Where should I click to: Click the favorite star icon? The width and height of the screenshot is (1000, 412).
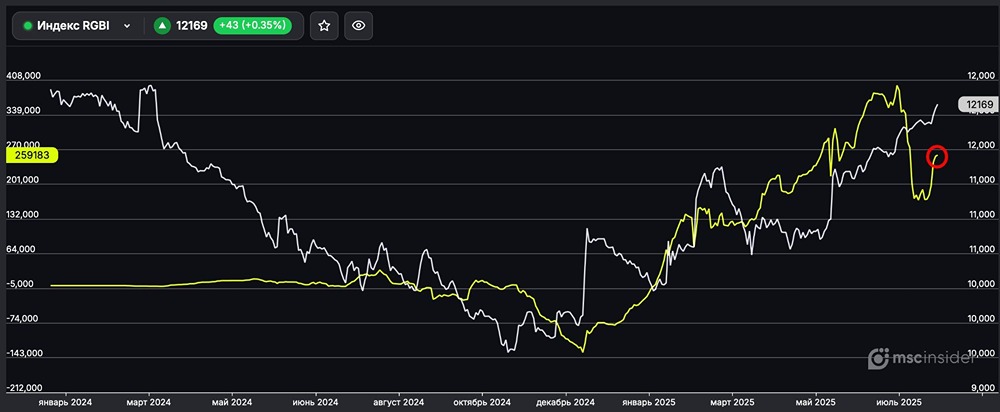(x=323, y=26)
